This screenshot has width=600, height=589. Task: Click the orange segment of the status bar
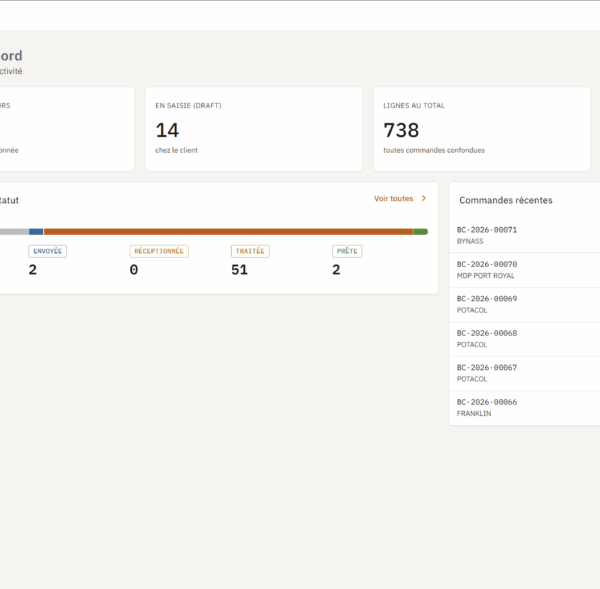pyautogui.click(x=228, y=232)
